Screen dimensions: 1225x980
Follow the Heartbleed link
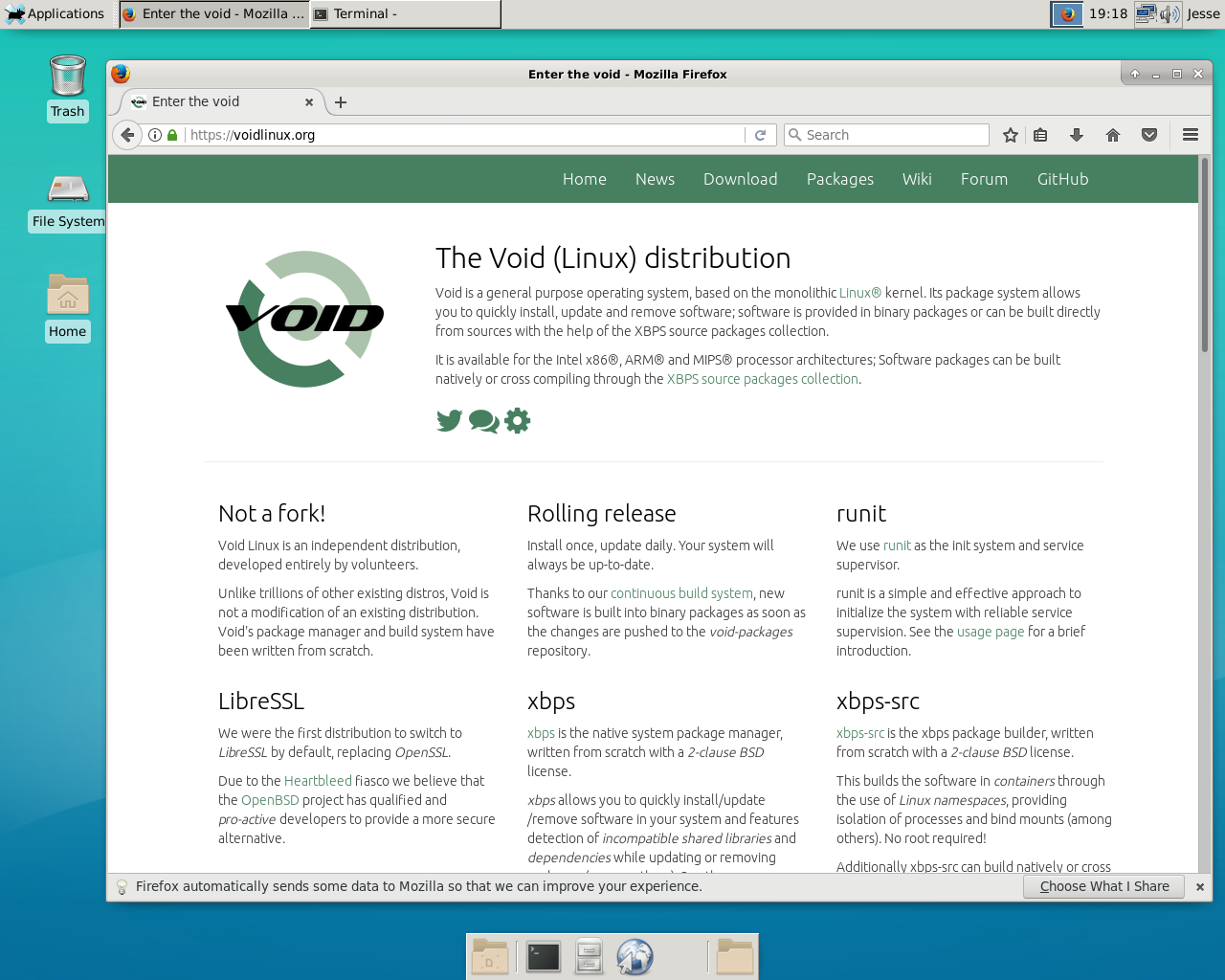click(318, 781)
